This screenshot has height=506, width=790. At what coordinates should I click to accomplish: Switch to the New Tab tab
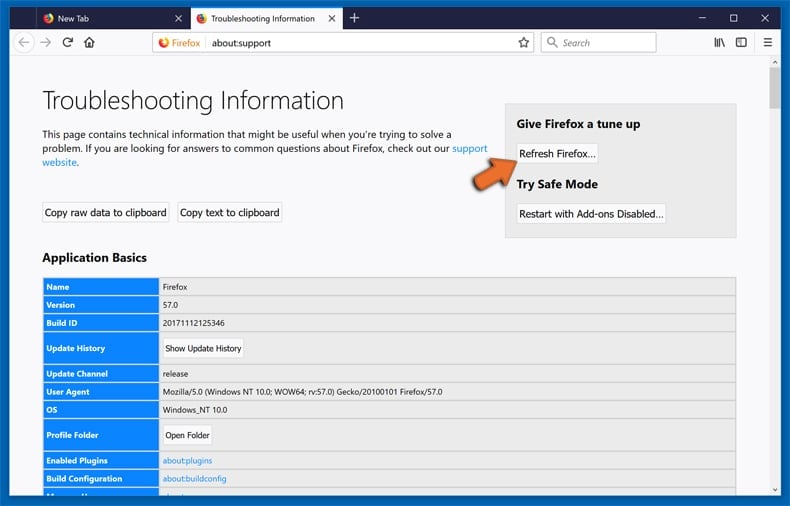pos(112,19)
